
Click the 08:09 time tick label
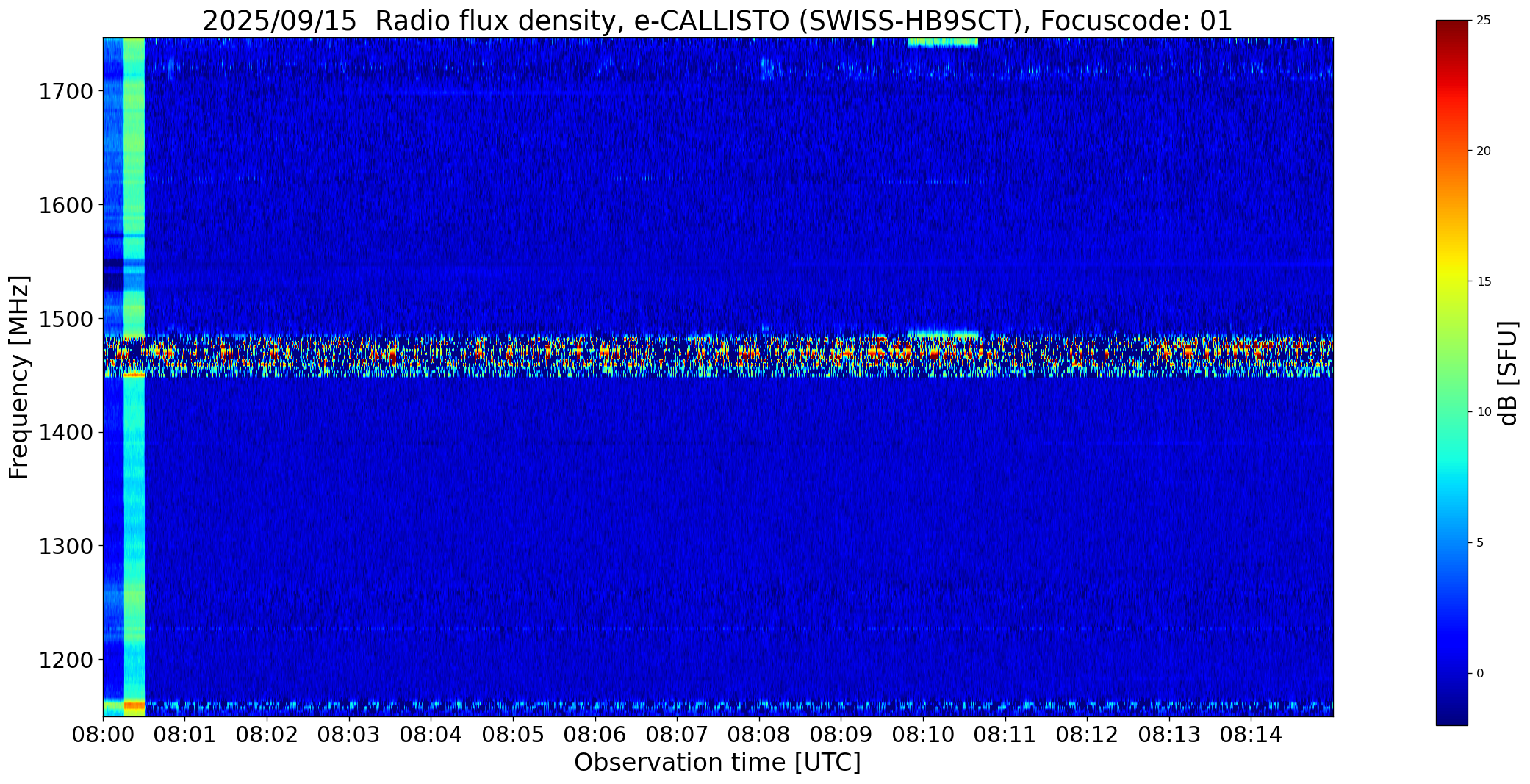click(x=841, y=735)
